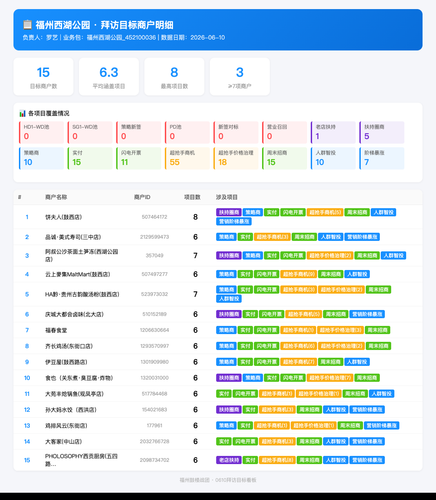436x500 pixels.
Task: Click the purple tag in row 1
Action: (x=229, y=212)
